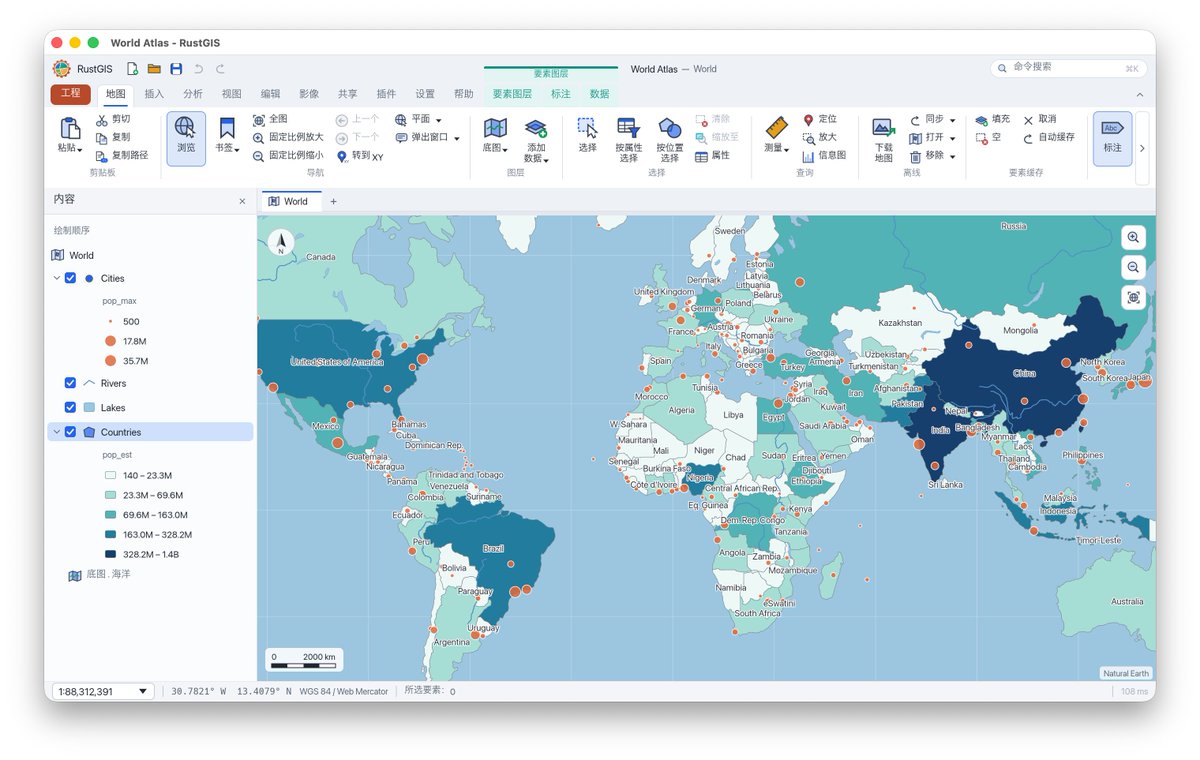Click the 复制 copy button
The image size is (1200, 760).
click(x=113, y=137)
